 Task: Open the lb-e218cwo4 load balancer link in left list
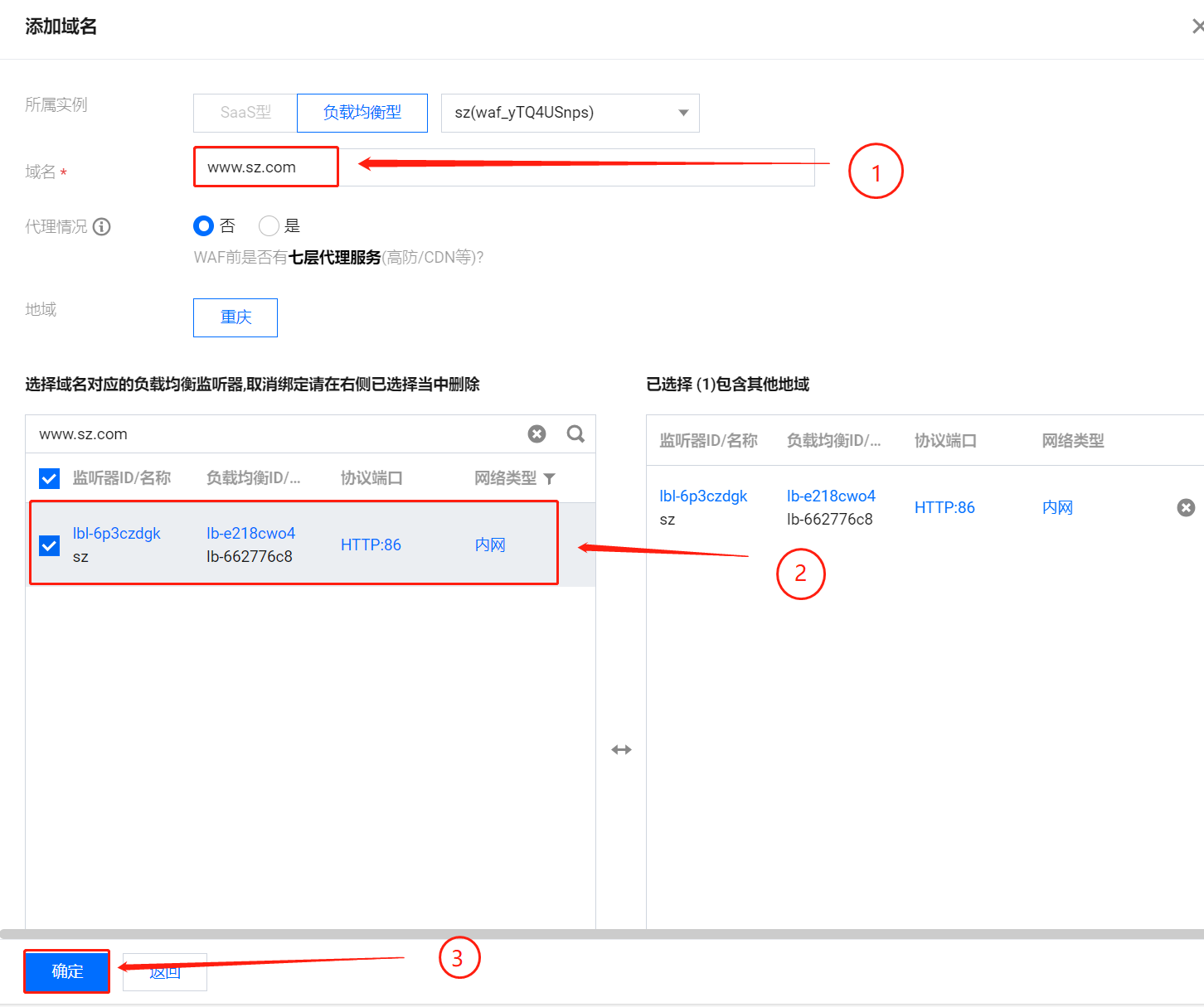tap(250, 533)
